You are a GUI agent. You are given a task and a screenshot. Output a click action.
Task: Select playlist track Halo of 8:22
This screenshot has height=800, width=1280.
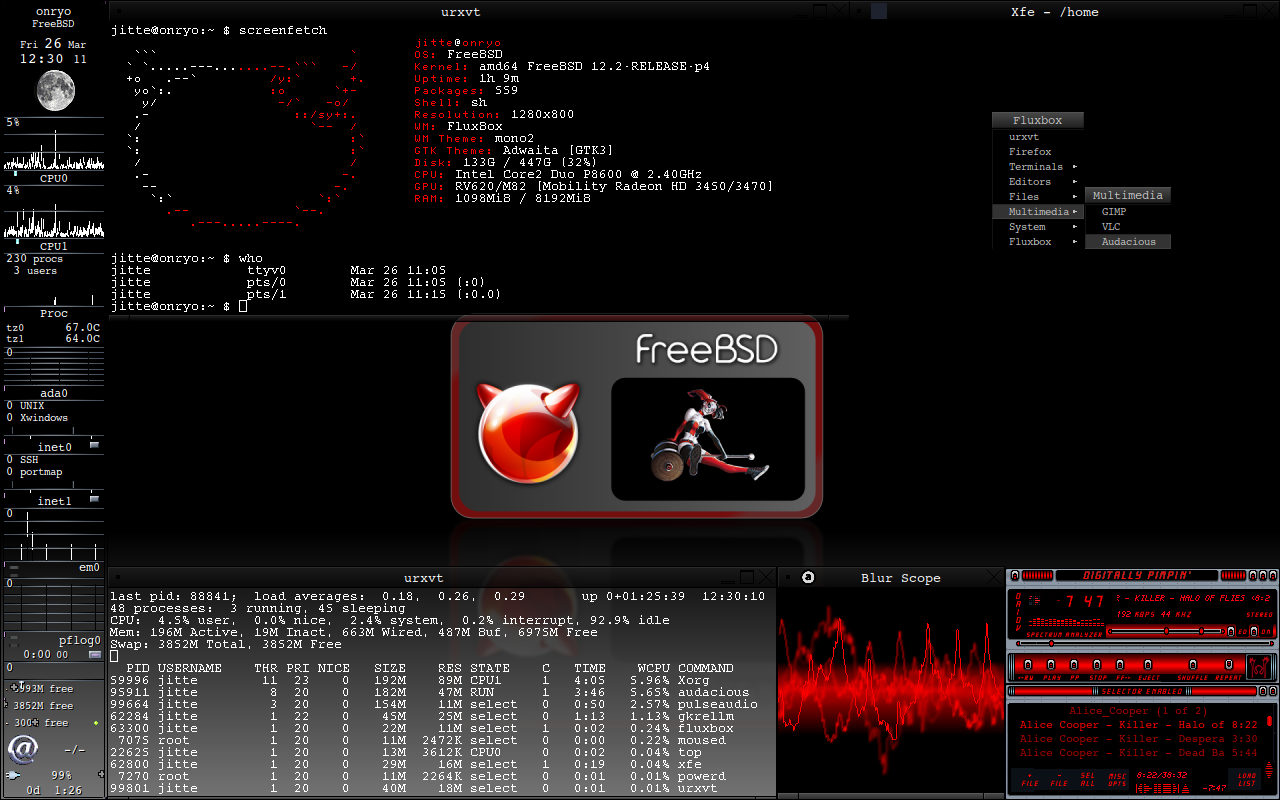point(1139,725)
